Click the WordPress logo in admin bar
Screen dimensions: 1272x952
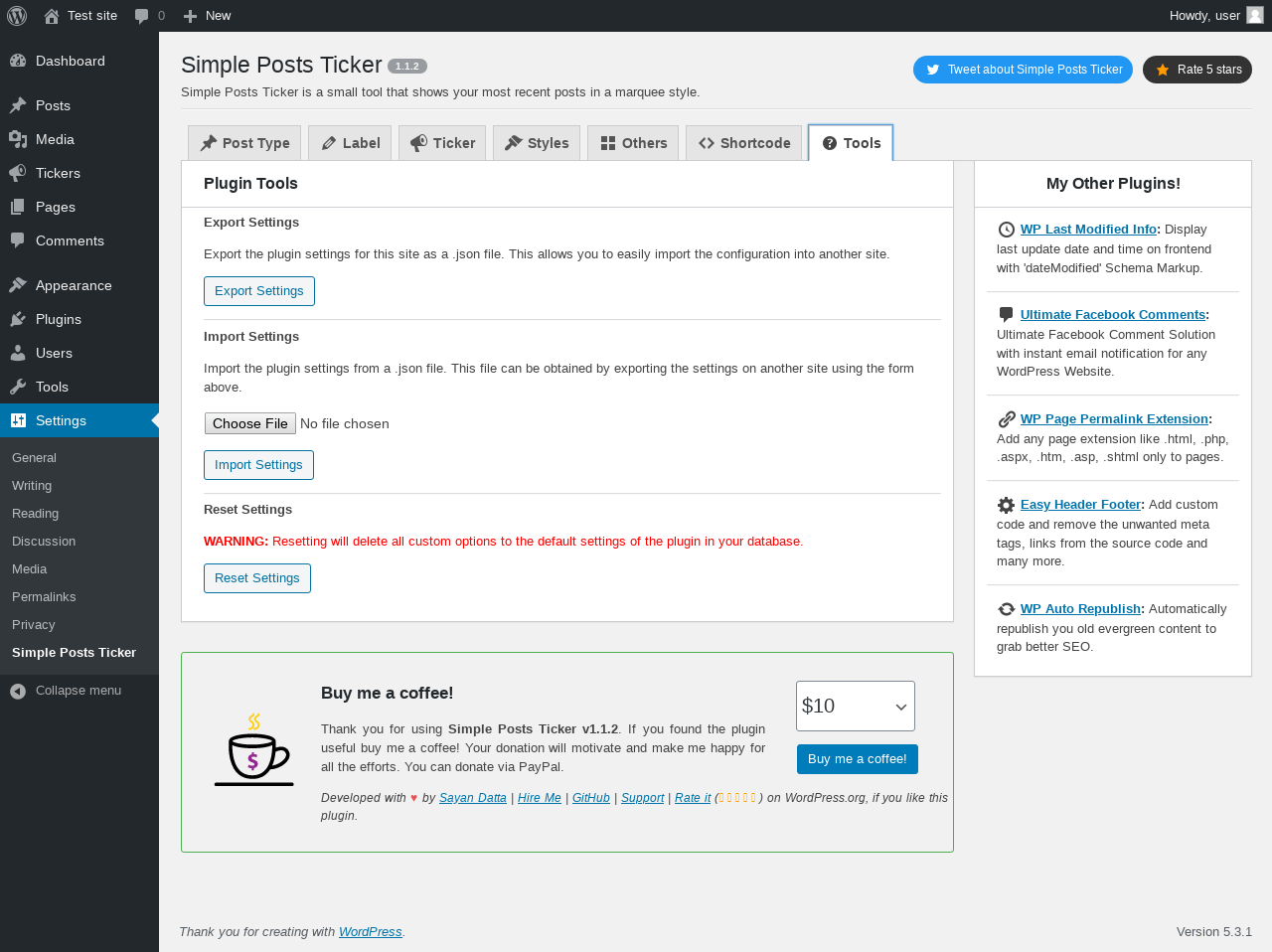pyautogui.click(x=17, y=16)
